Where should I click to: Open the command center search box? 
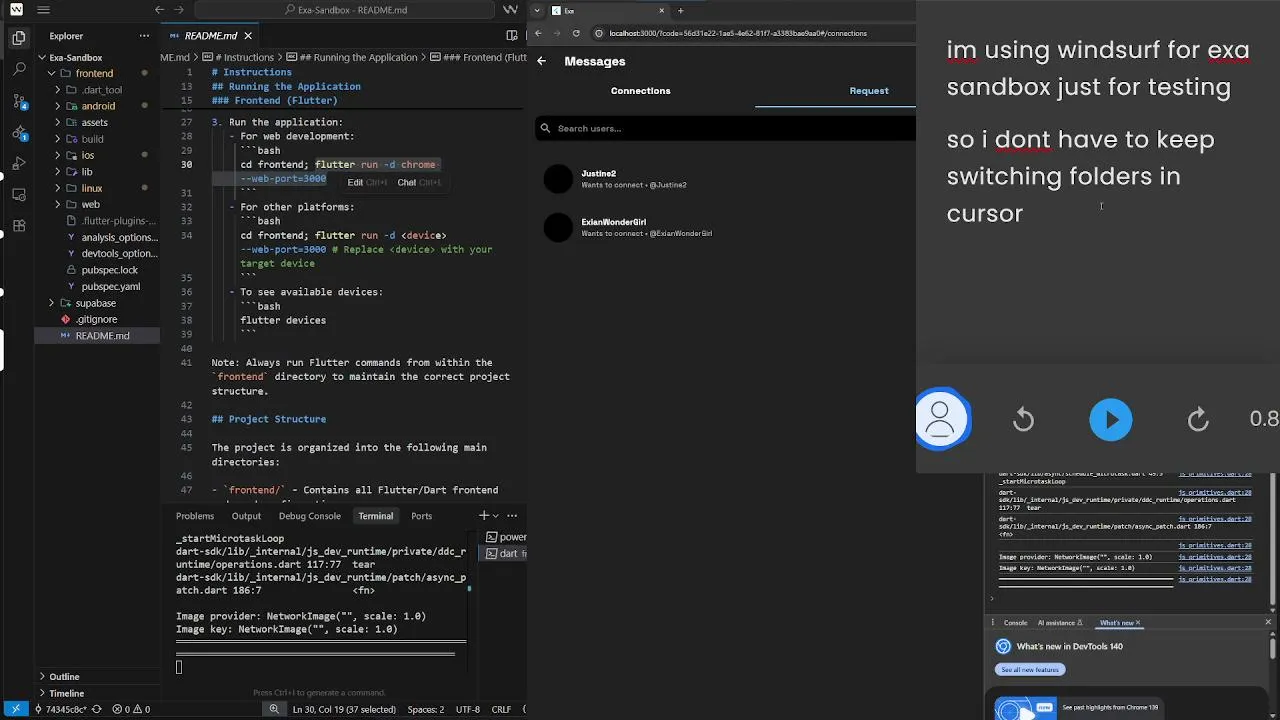pos(345,10)
